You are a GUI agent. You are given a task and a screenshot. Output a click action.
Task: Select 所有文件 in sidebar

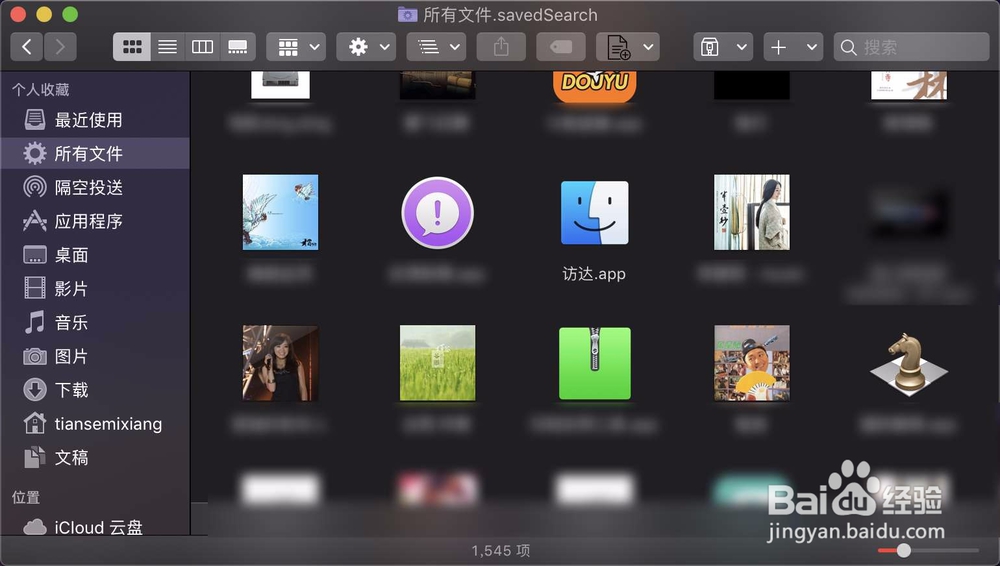click(x=95, y=154)
